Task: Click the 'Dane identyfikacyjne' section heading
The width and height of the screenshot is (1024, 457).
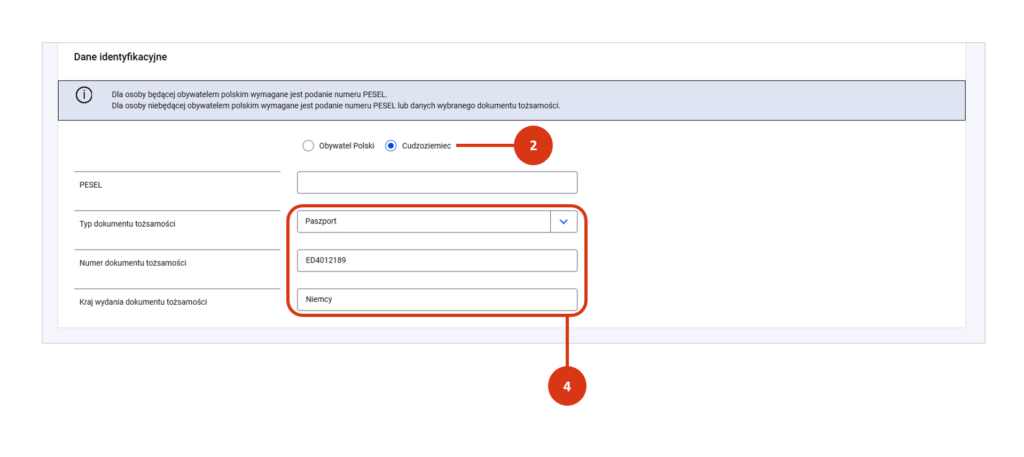Action: 120,57
